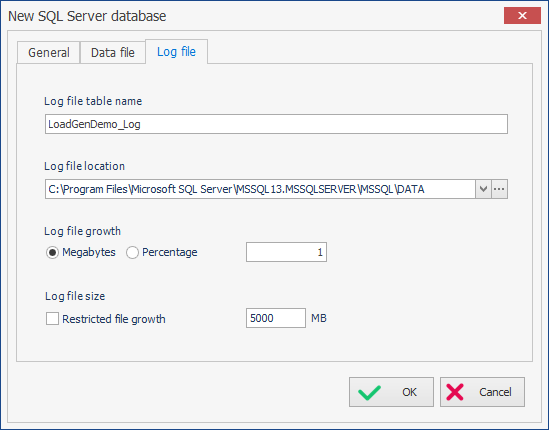Screen dimensions: 549x430
Task: Select the Log file tab
Action: pos(176,52)
